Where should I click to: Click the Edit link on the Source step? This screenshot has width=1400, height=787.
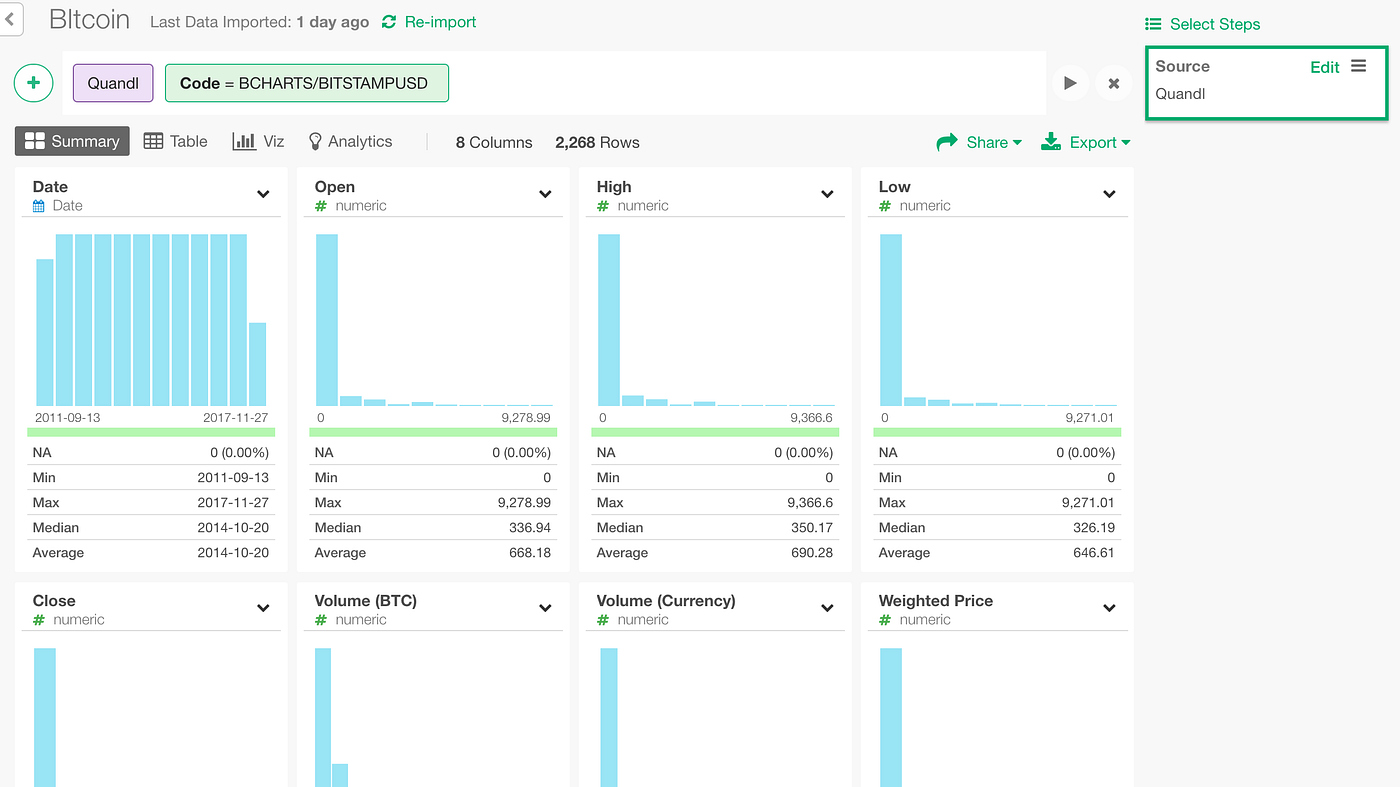tap(1324, 66)
